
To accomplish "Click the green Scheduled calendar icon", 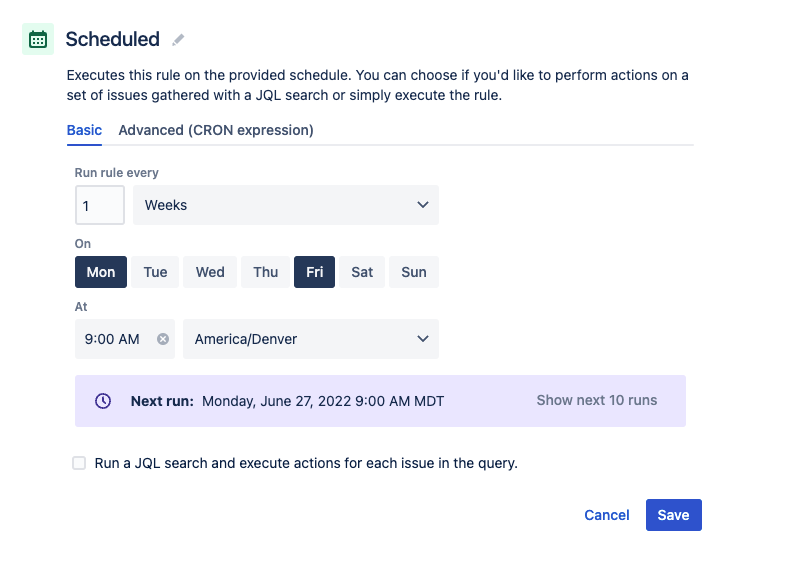I will click(38, 39).
